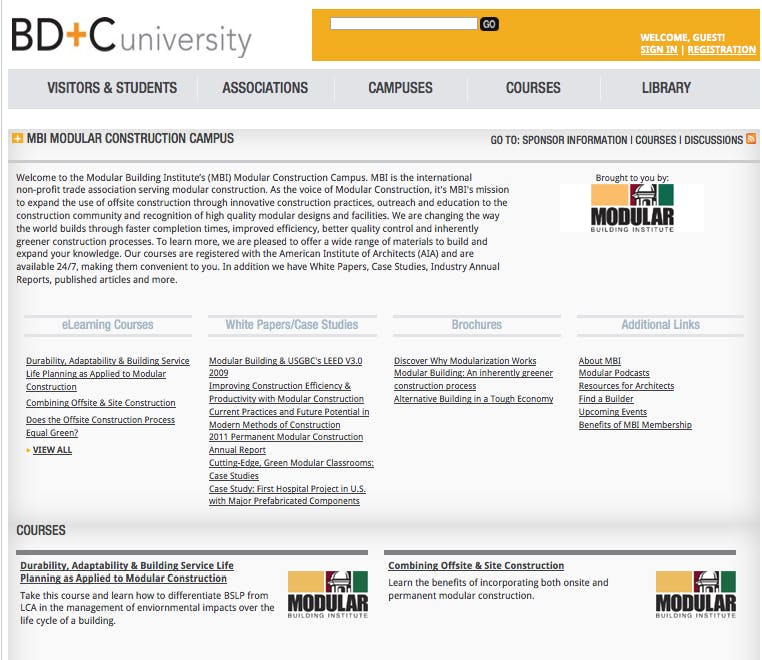Click the Sign In link

pyautogui.click(x=658, y=50)
